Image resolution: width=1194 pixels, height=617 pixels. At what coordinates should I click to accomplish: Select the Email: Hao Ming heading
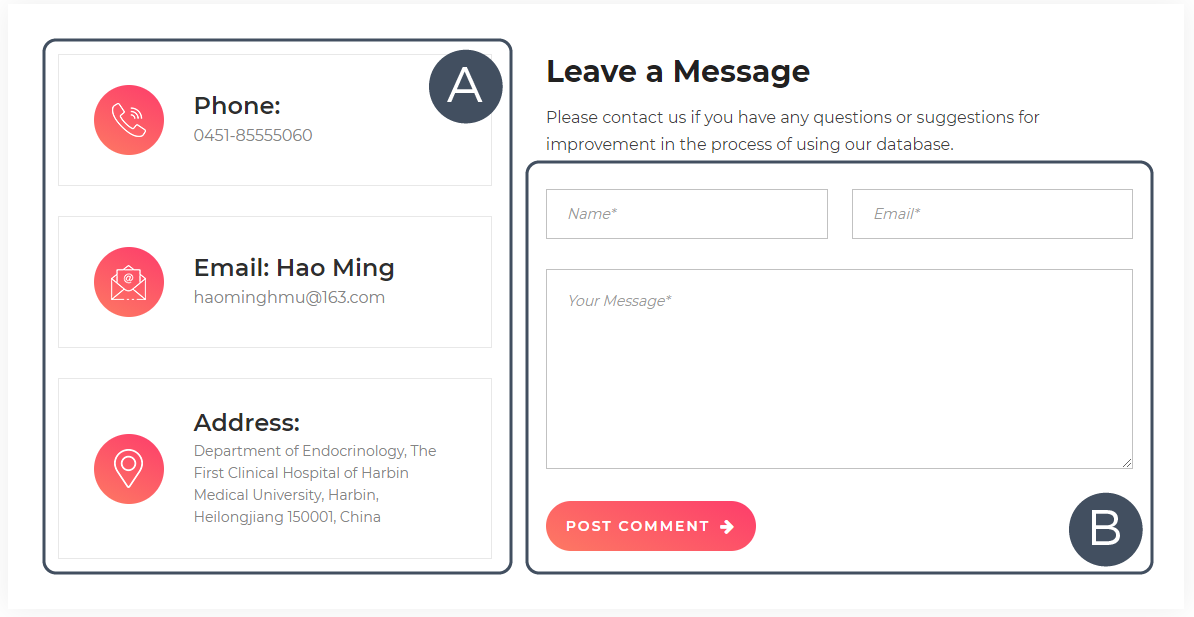point(294,268)
